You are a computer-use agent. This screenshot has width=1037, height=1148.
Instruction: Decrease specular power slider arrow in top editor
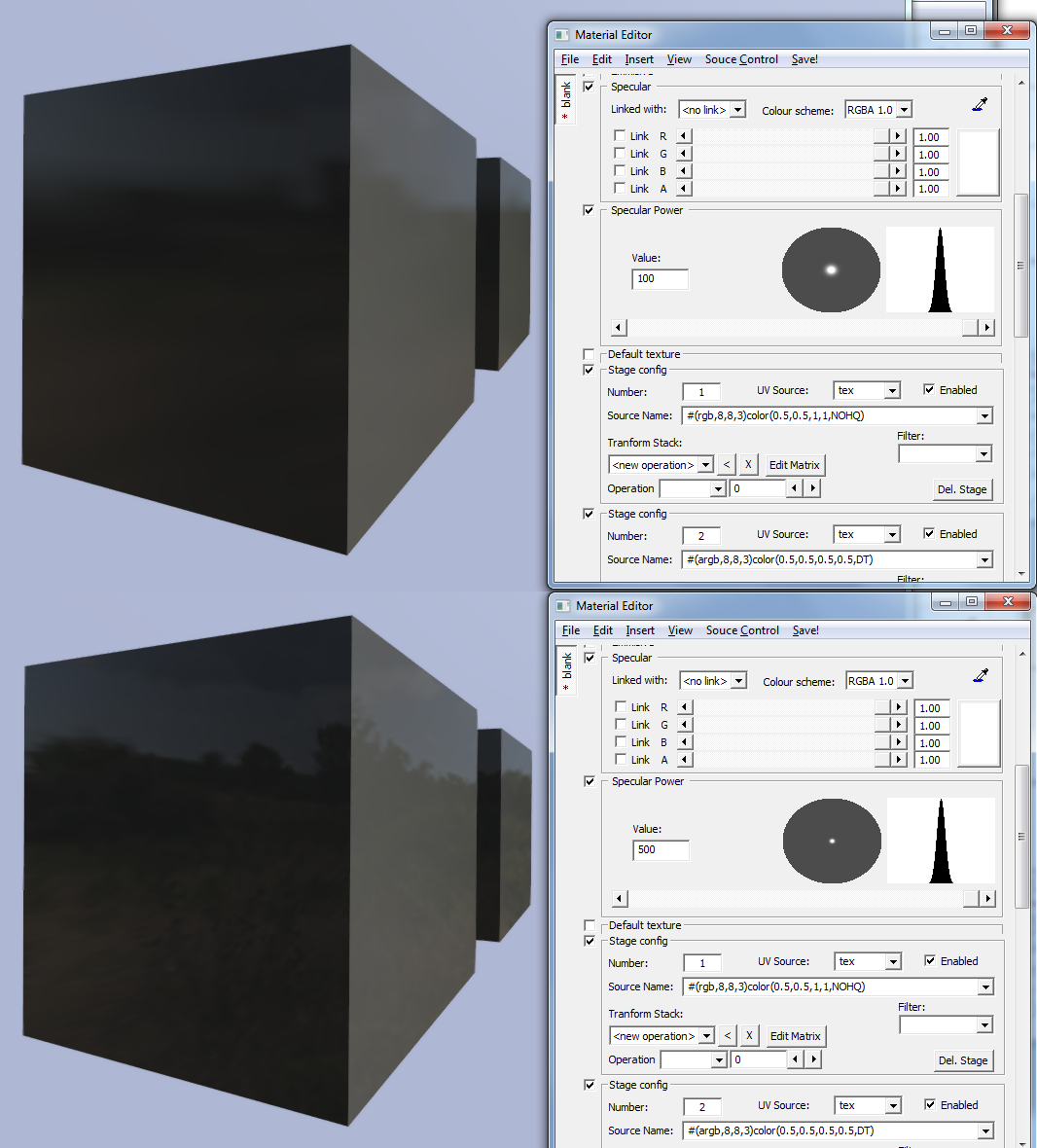tap(619, 328)
